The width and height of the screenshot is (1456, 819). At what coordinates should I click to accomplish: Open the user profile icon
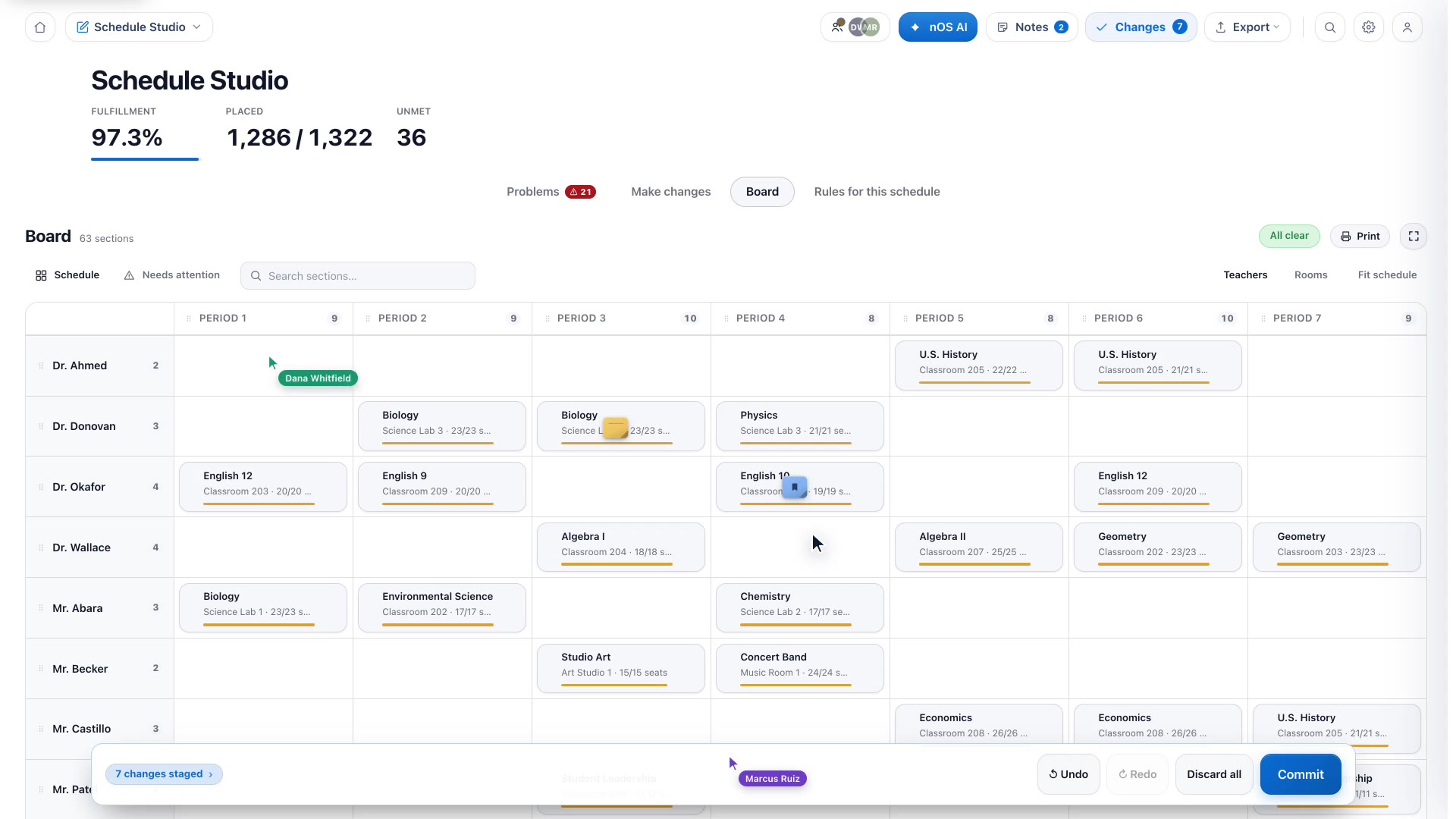(x=1407, y=27)
